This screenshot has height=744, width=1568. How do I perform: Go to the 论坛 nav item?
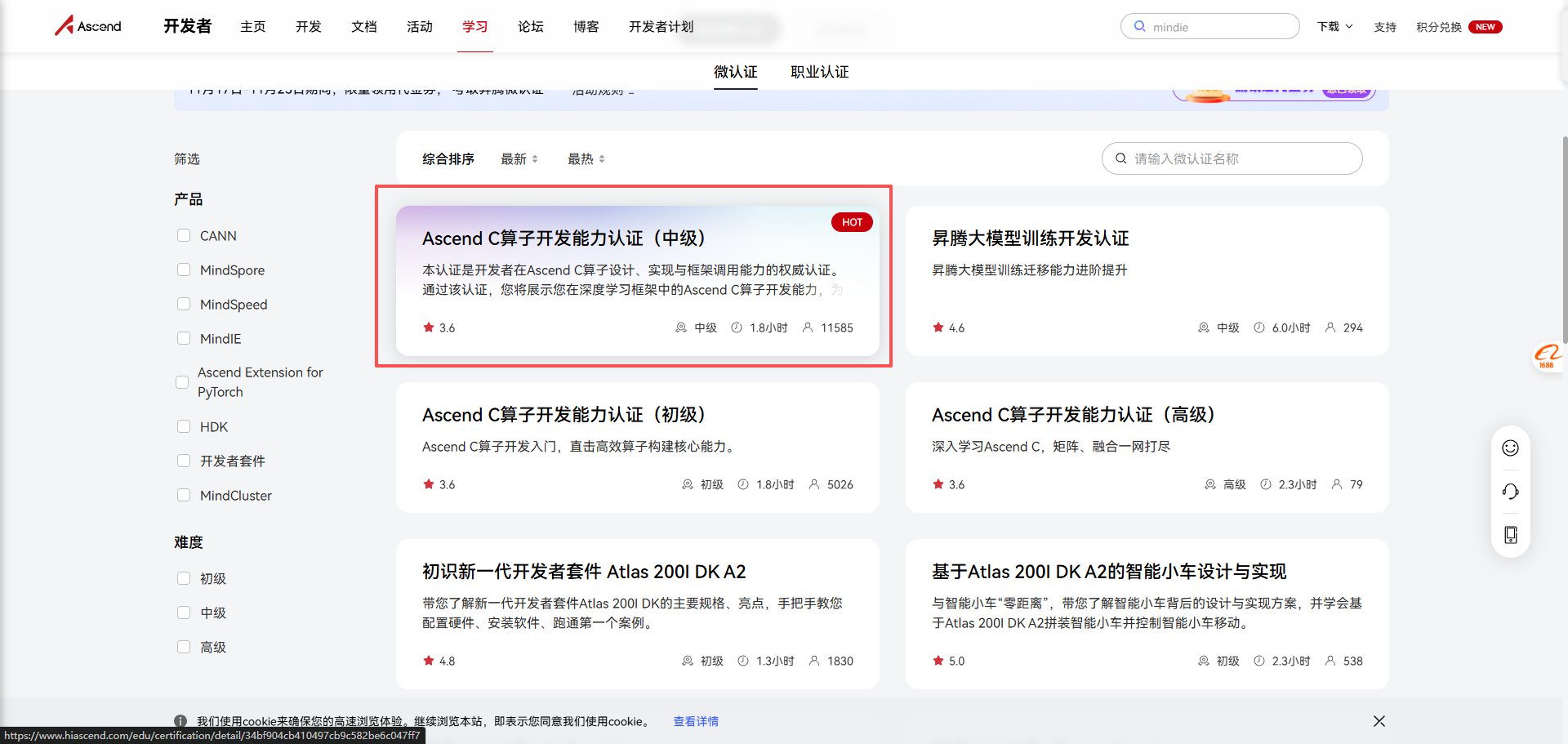pos(531,27)
